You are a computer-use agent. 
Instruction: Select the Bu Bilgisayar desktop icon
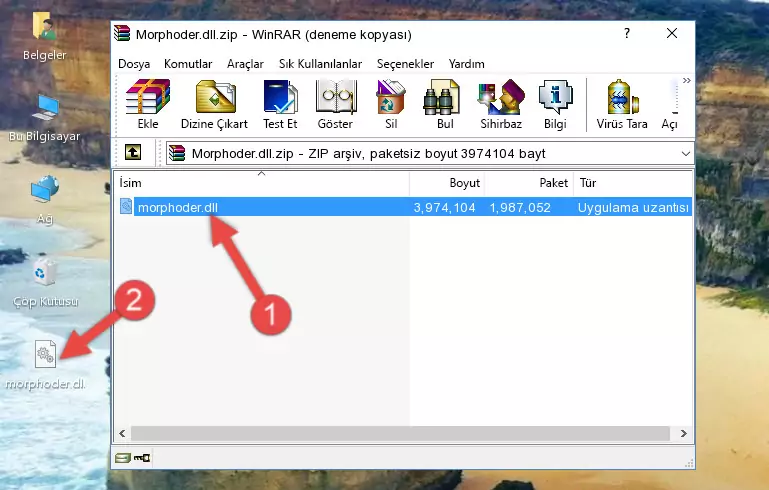click(x=44, y=118)
